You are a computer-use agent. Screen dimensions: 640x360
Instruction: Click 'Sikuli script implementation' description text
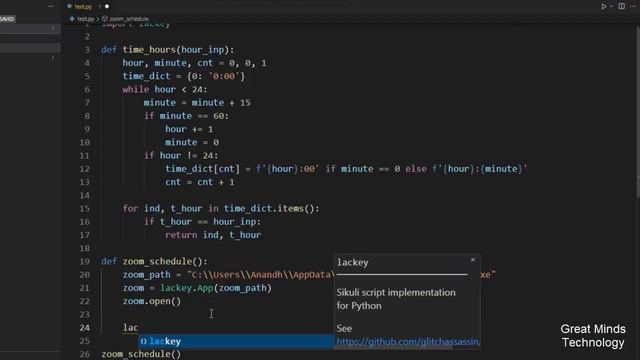tap(396, 293)
